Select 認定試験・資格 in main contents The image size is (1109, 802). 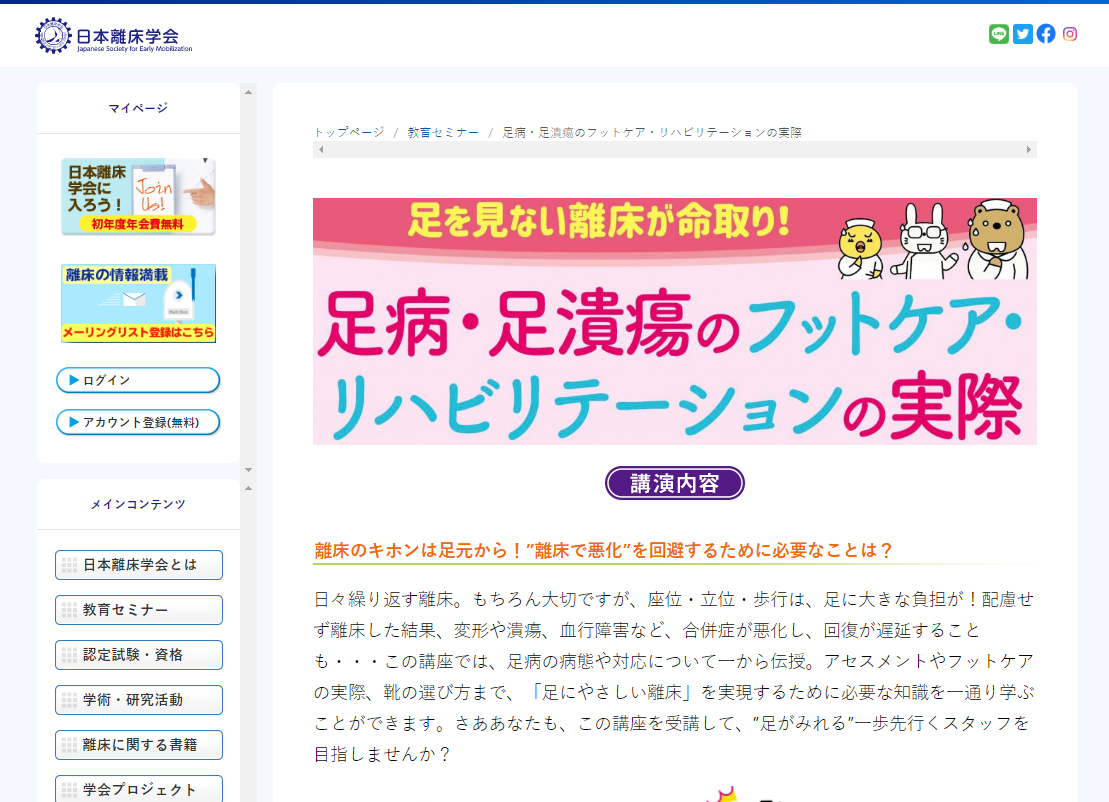[x=139, y=655]
